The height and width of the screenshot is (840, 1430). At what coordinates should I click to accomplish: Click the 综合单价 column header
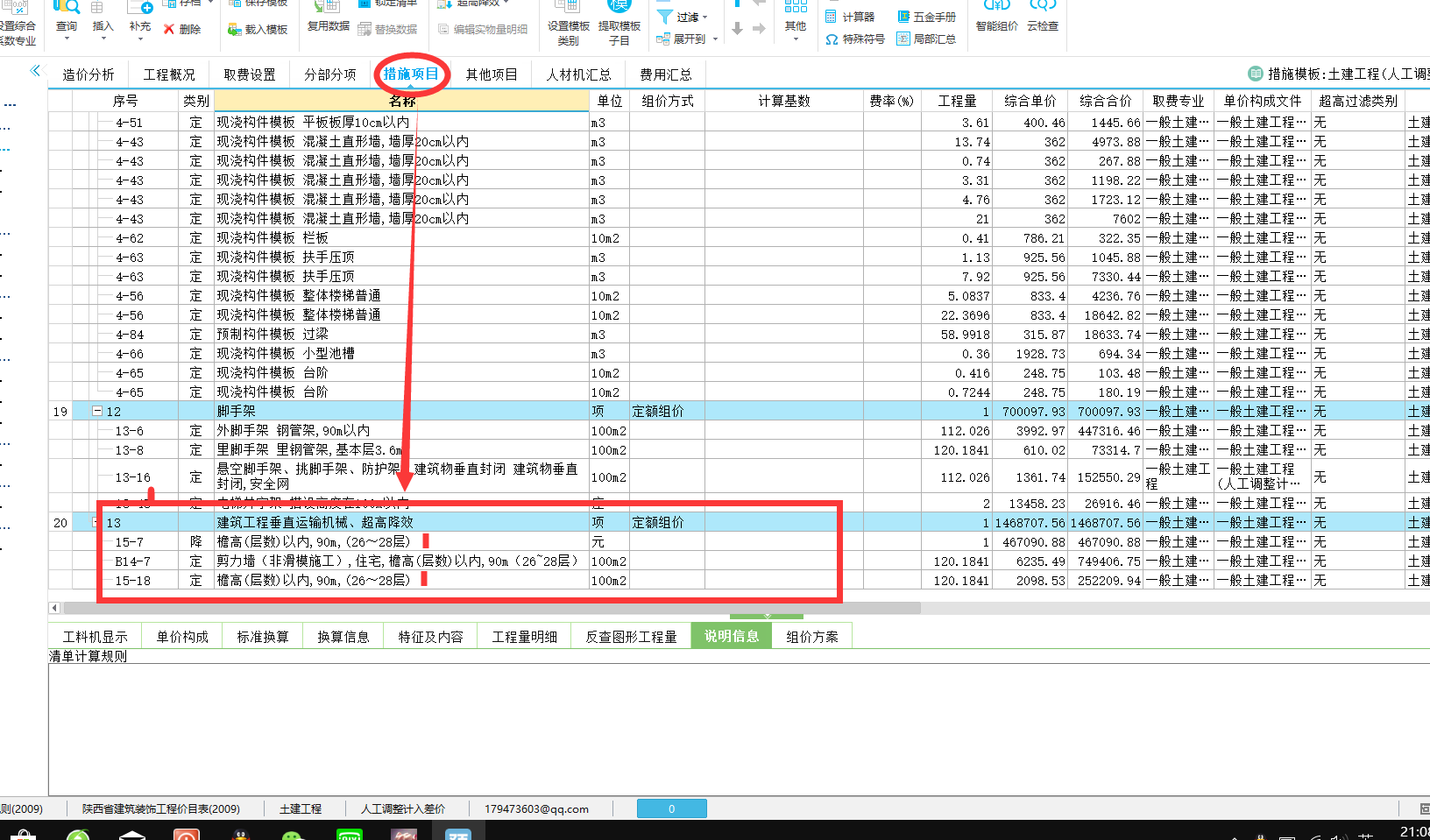tap(1030, 101)
